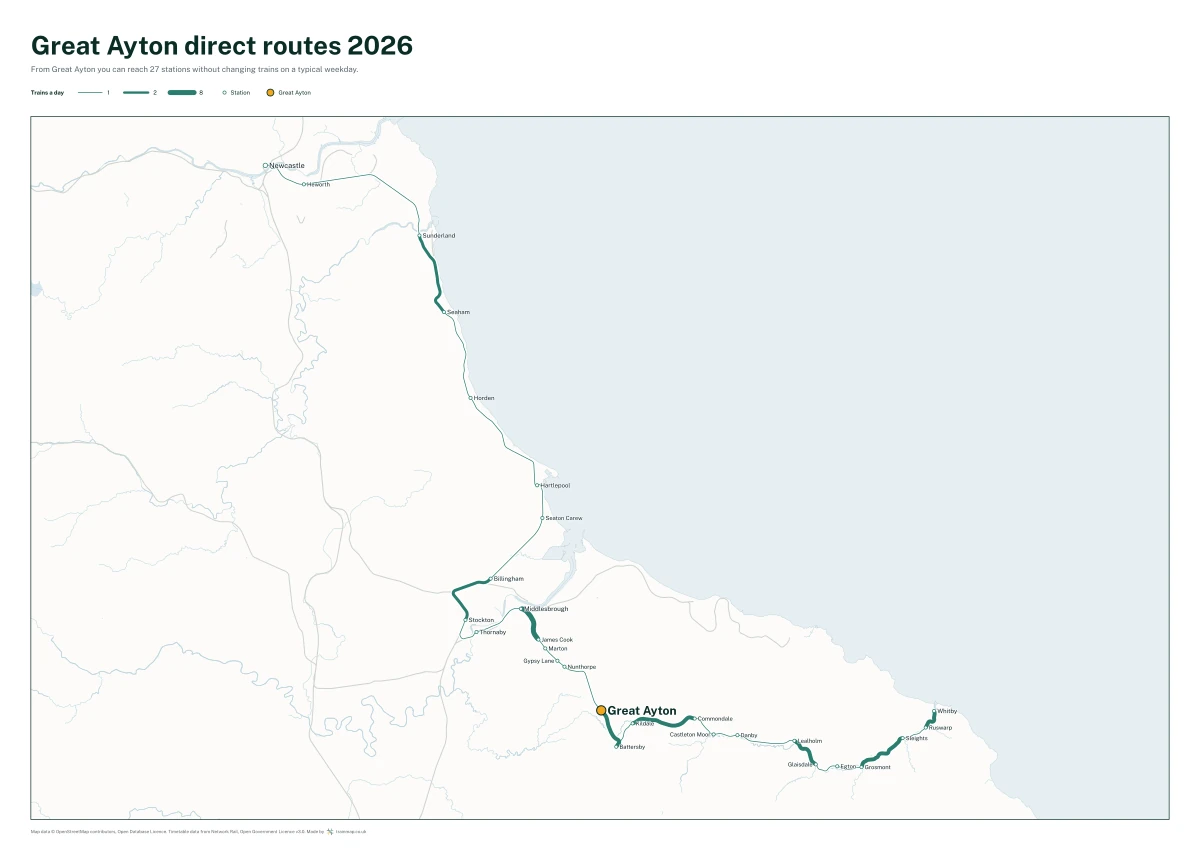Click the Glaisdale station marker
The width and height of the screenshot is (1200, 858).
tap(815, 765)
